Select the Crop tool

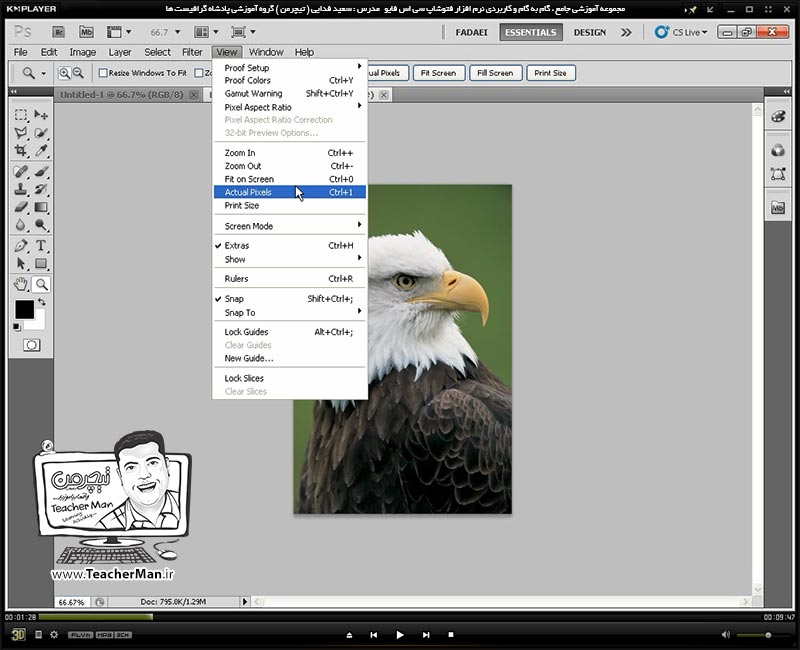click(21, 151)
